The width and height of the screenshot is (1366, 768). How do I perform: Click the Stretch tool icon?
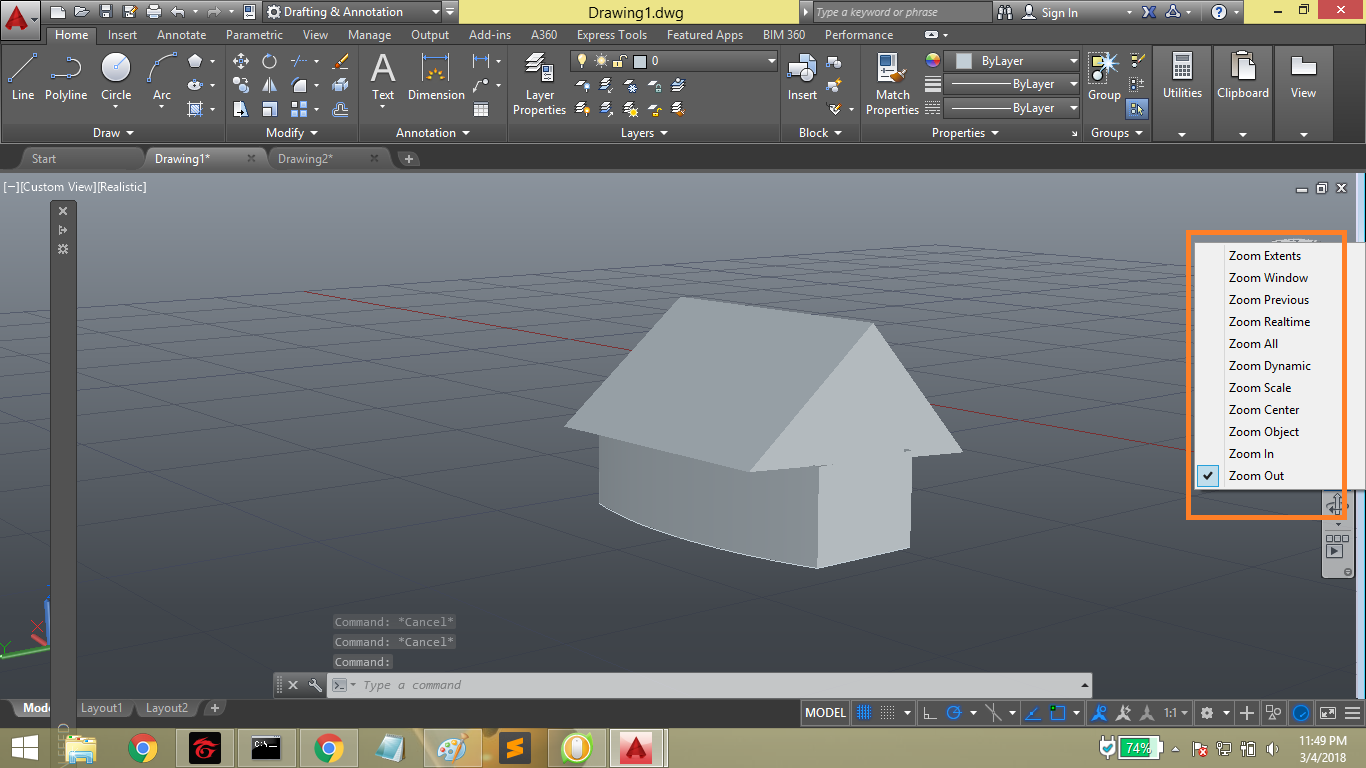click(241, 109)
